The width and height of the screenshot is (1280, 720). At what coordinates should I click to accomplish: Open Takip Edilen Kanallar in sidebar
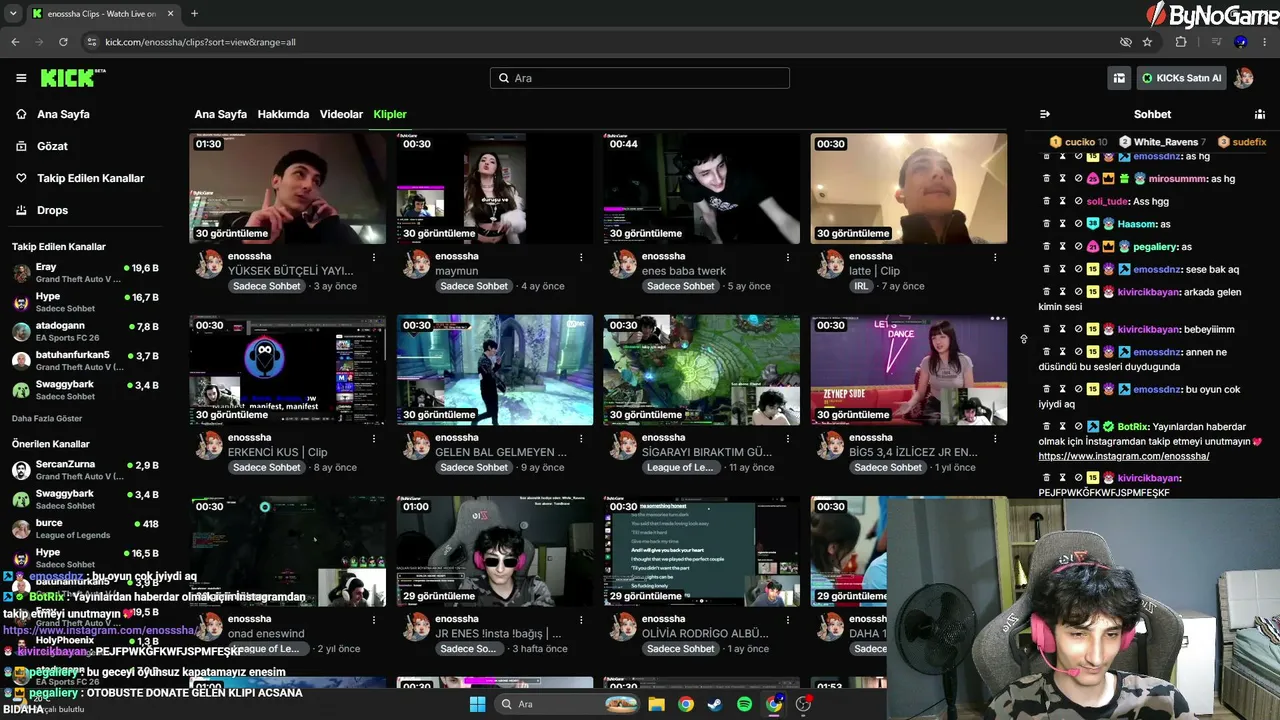(90, 178)
